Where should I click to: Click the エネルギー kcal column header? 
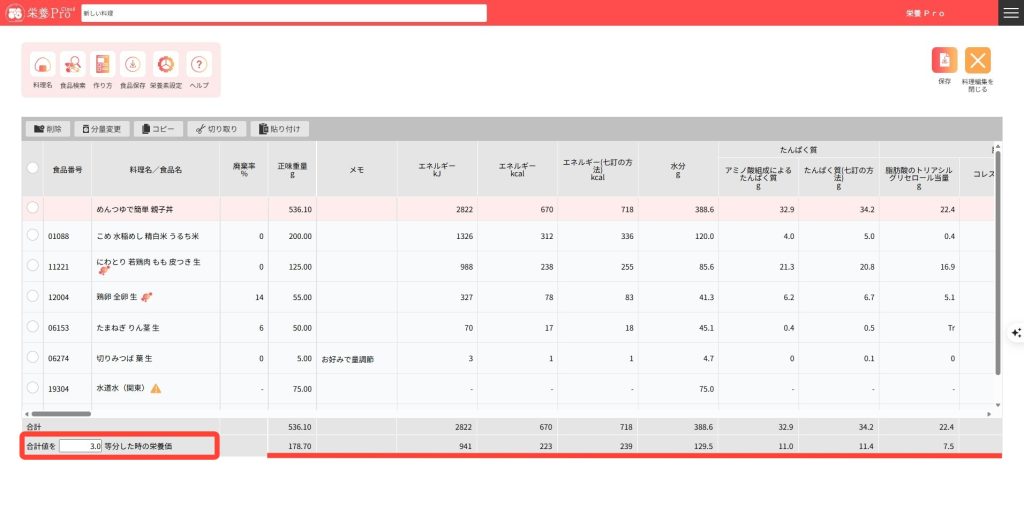coord(517,169)
